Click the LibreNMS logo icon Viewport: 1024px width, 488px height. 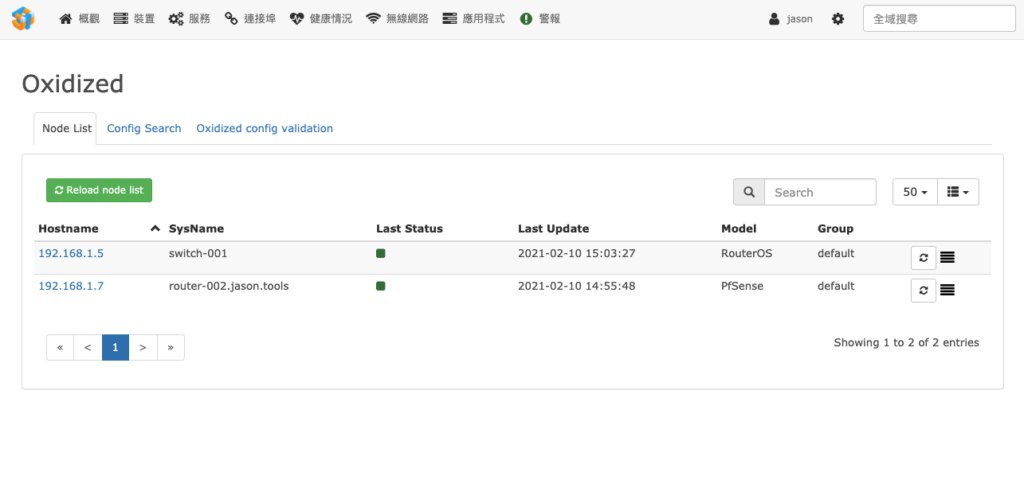click(x=23, y=18)
